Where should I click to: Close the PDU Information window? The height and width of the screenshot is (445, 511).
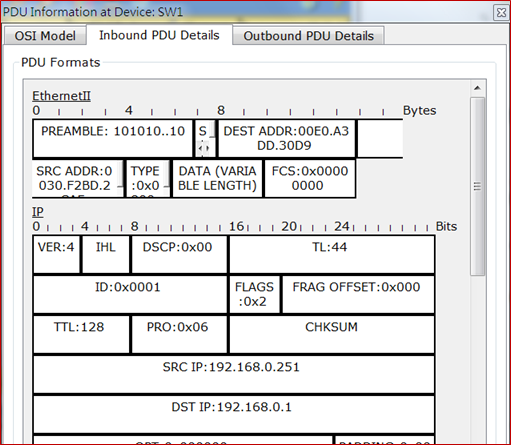501,13
